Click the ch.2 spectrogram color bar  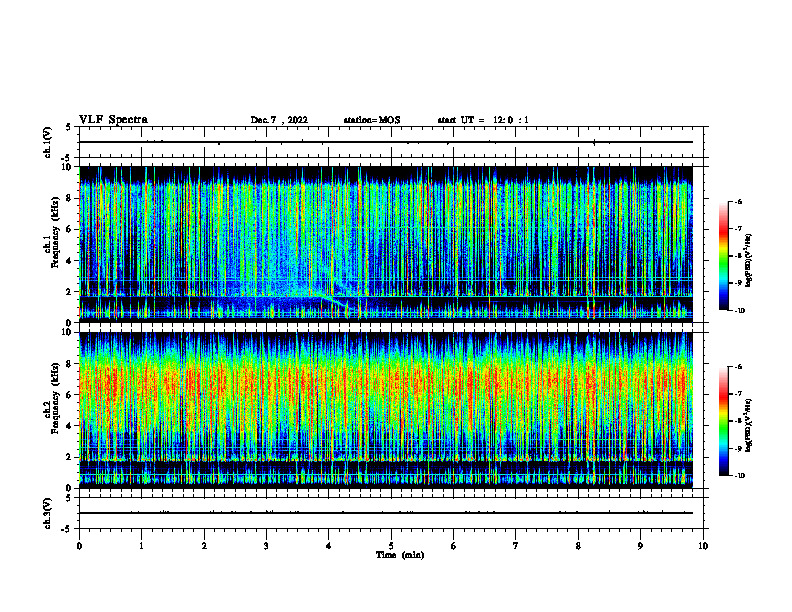click(723, 421)
